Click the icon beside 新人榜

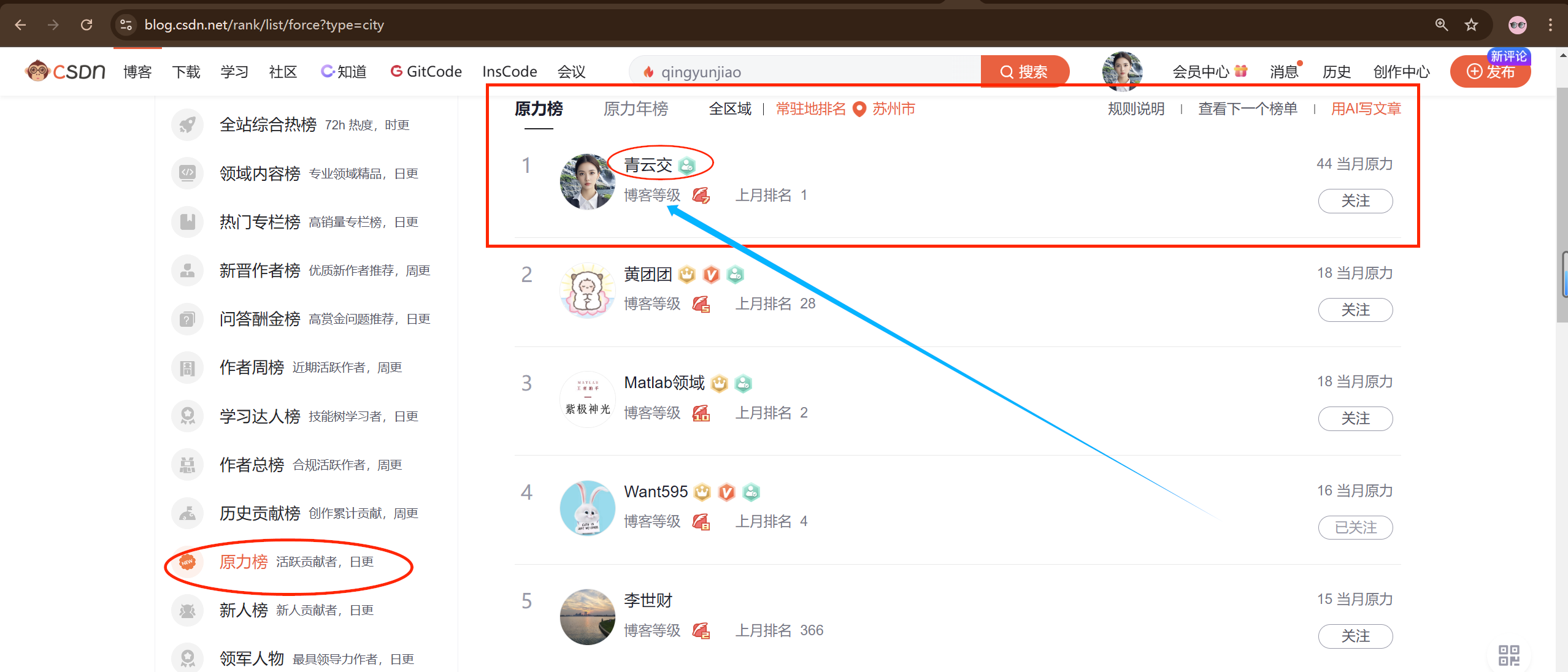tap(187, 610)
